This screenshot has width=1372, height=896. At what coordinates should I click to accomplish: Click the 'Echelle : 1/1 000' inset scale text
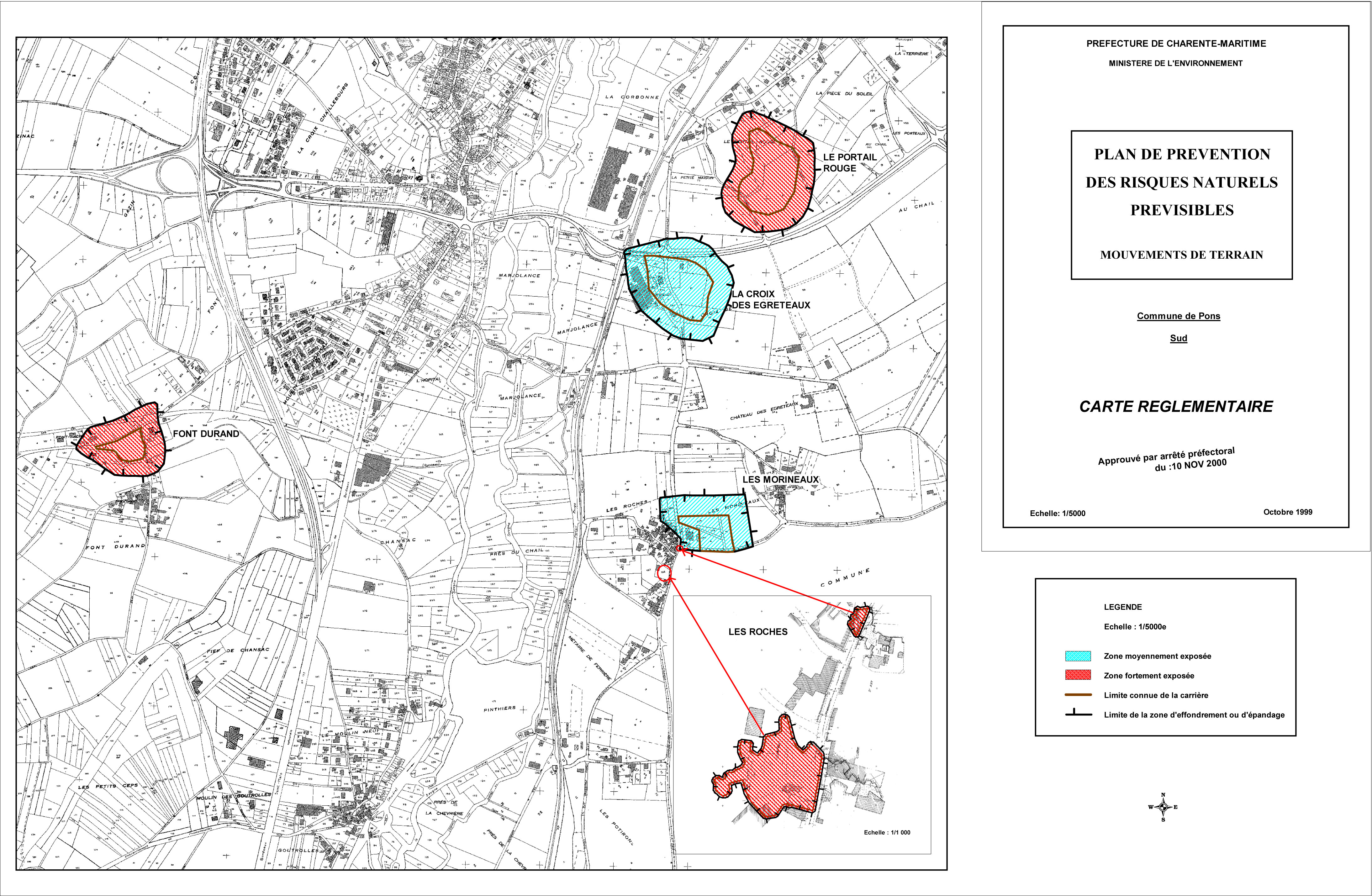(x=887, y=833)
